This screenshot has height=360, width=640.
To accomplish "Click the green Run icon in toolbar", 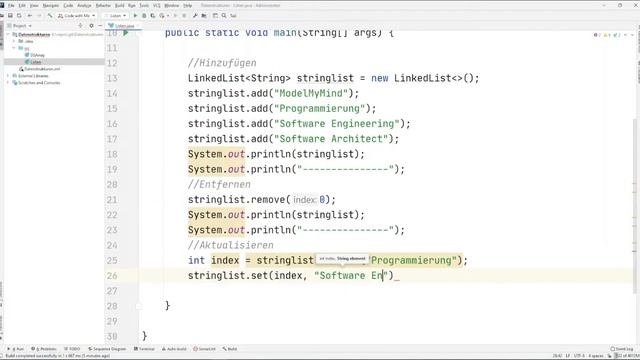I will click(x=136, y=16).
